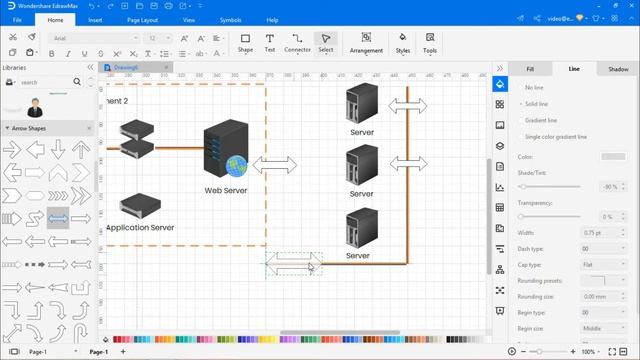This screenshot has width=640, height=360.
Task: Toggle Italic formatting
Action: (x=68, y=53)
